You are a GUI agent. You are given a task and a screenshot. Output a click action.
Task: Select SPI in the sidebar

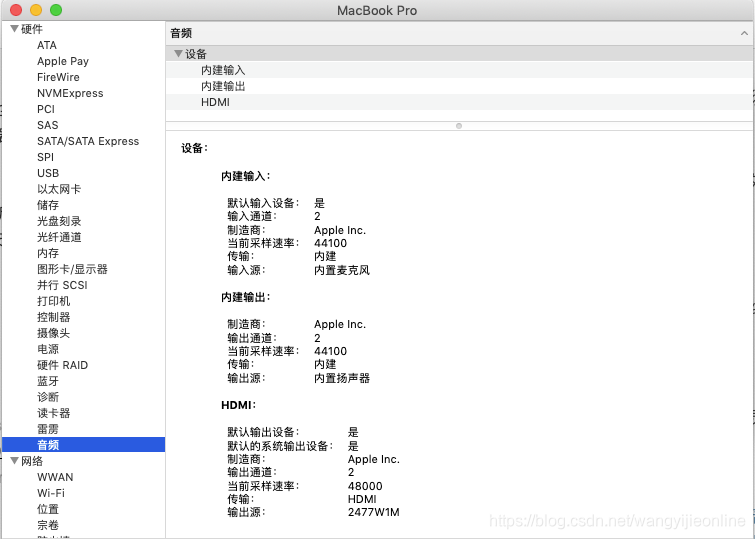tap(45, 157)
